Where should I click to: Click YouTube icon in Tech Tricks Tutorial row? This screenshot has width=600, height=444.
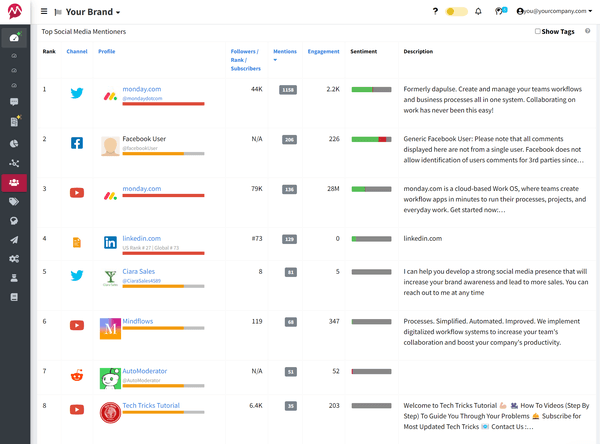click(77, 410)
